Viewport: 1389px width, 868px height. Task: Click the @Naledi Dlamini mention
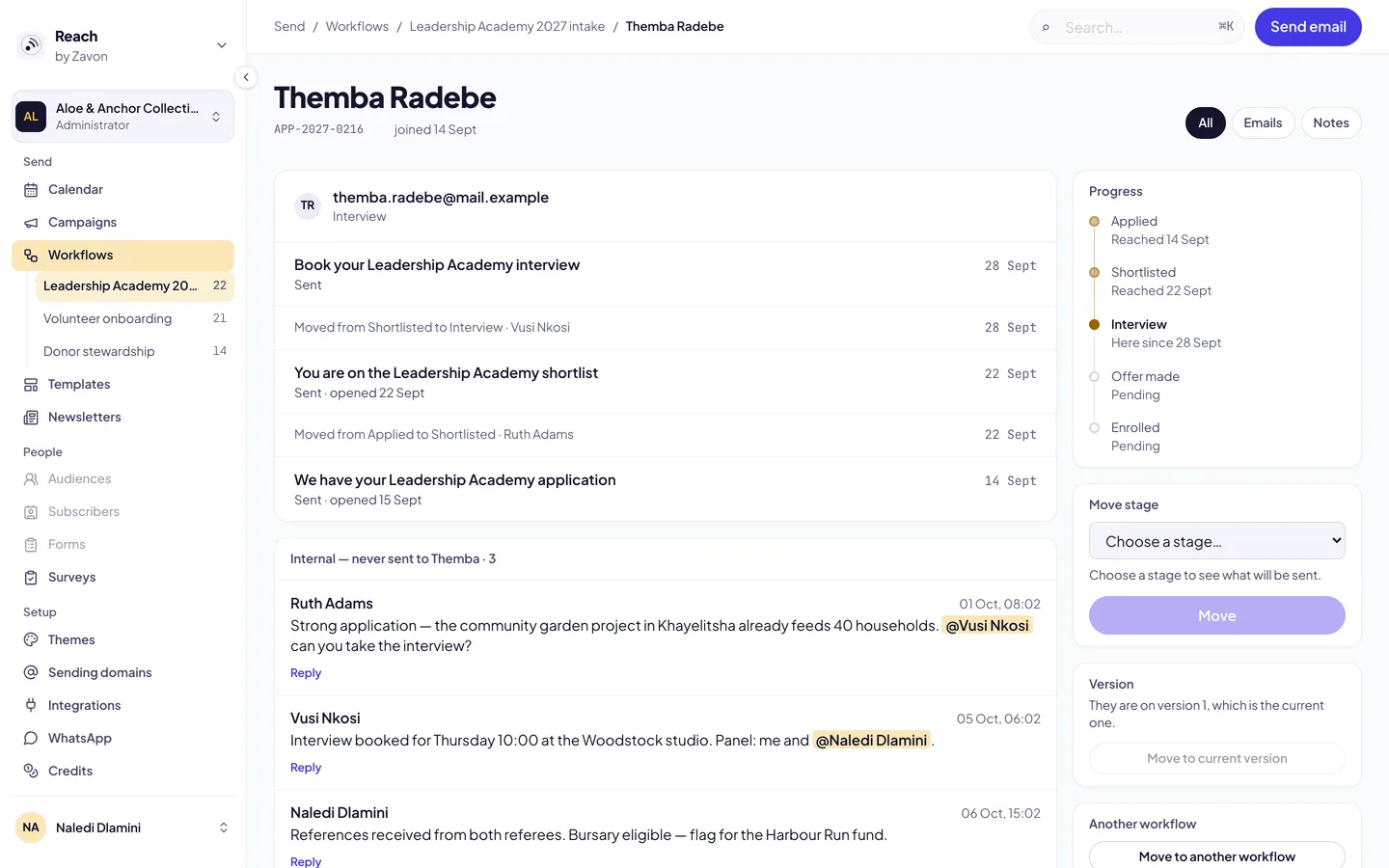871,741
